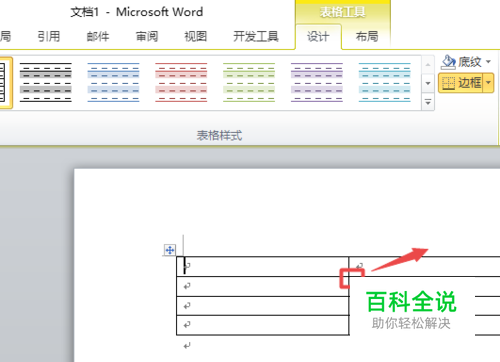Screen dimensions: 500x362
Task: Open the 底纹 shading dropdown arrow
Action: click(488, 62)
